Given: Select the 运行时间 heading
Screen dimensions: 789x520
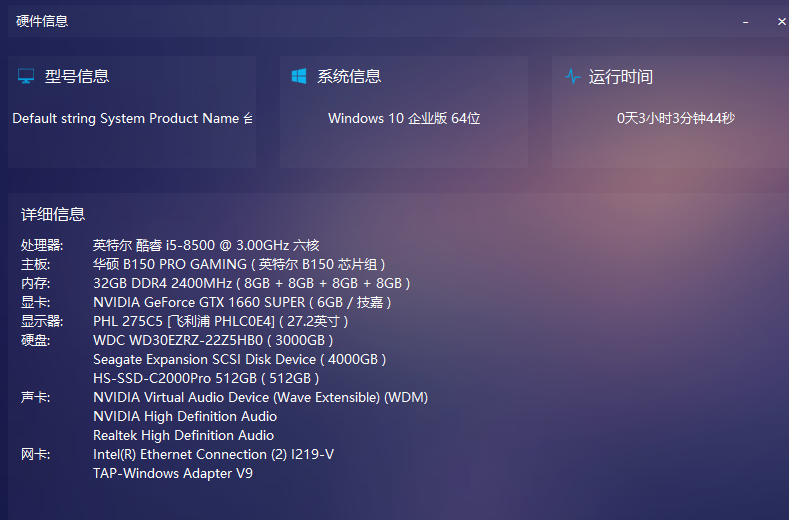Looking at the screenshot, I should click(621, 77).
